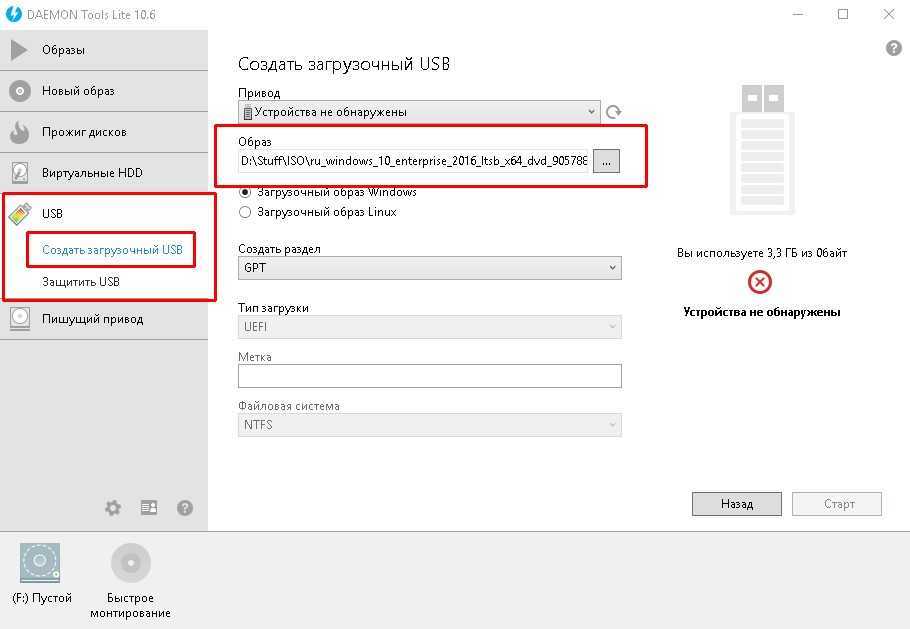Open Пишущий привод section
The width and height of the screenshot is (910, 629).
click(92, 319)
